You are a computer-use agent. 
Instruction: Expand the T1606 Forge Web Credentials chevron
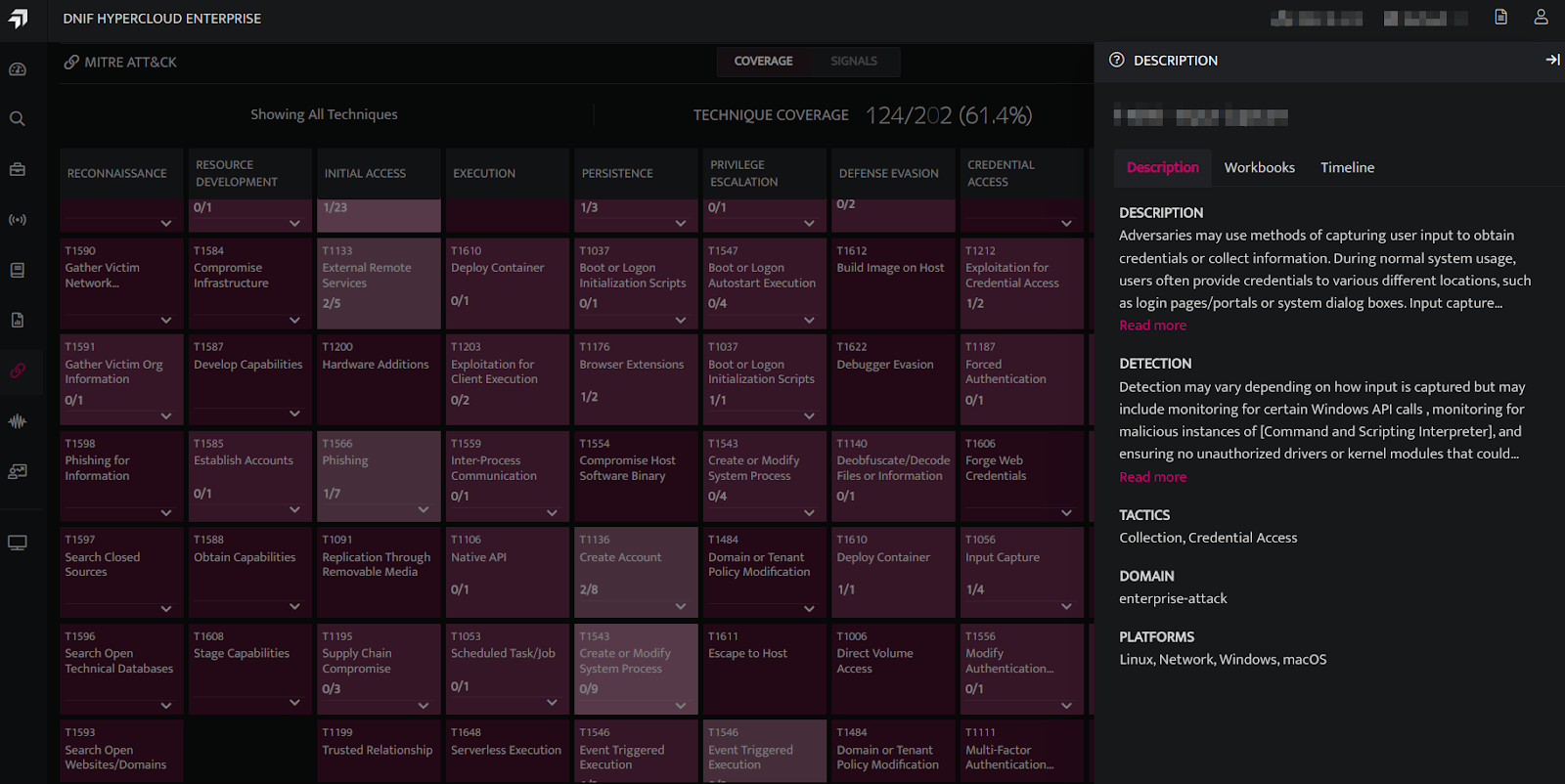point(1066,512)
